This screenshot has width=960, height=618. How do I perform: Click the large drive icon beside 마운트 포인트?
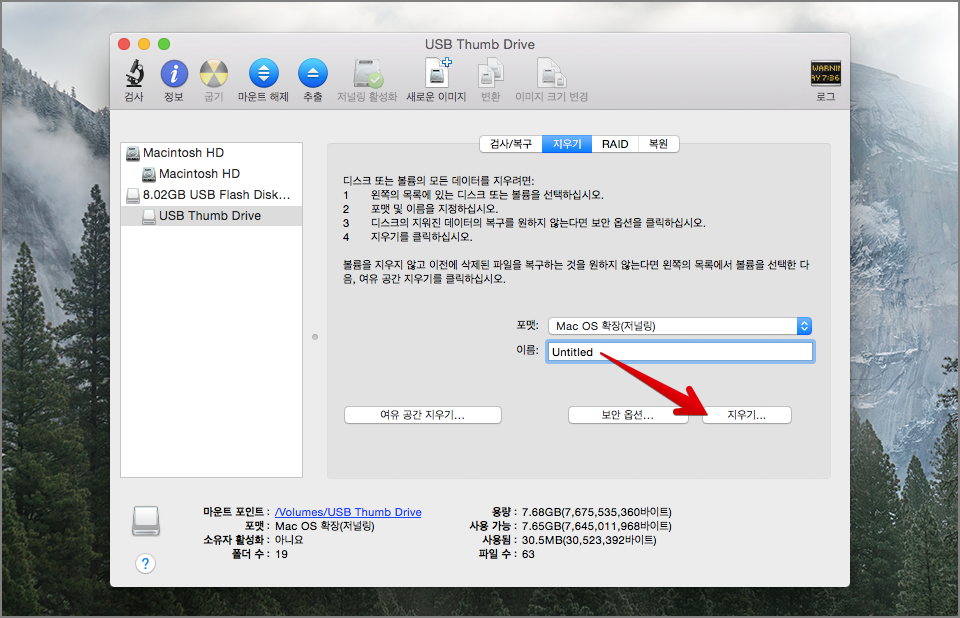pos(146,521)
